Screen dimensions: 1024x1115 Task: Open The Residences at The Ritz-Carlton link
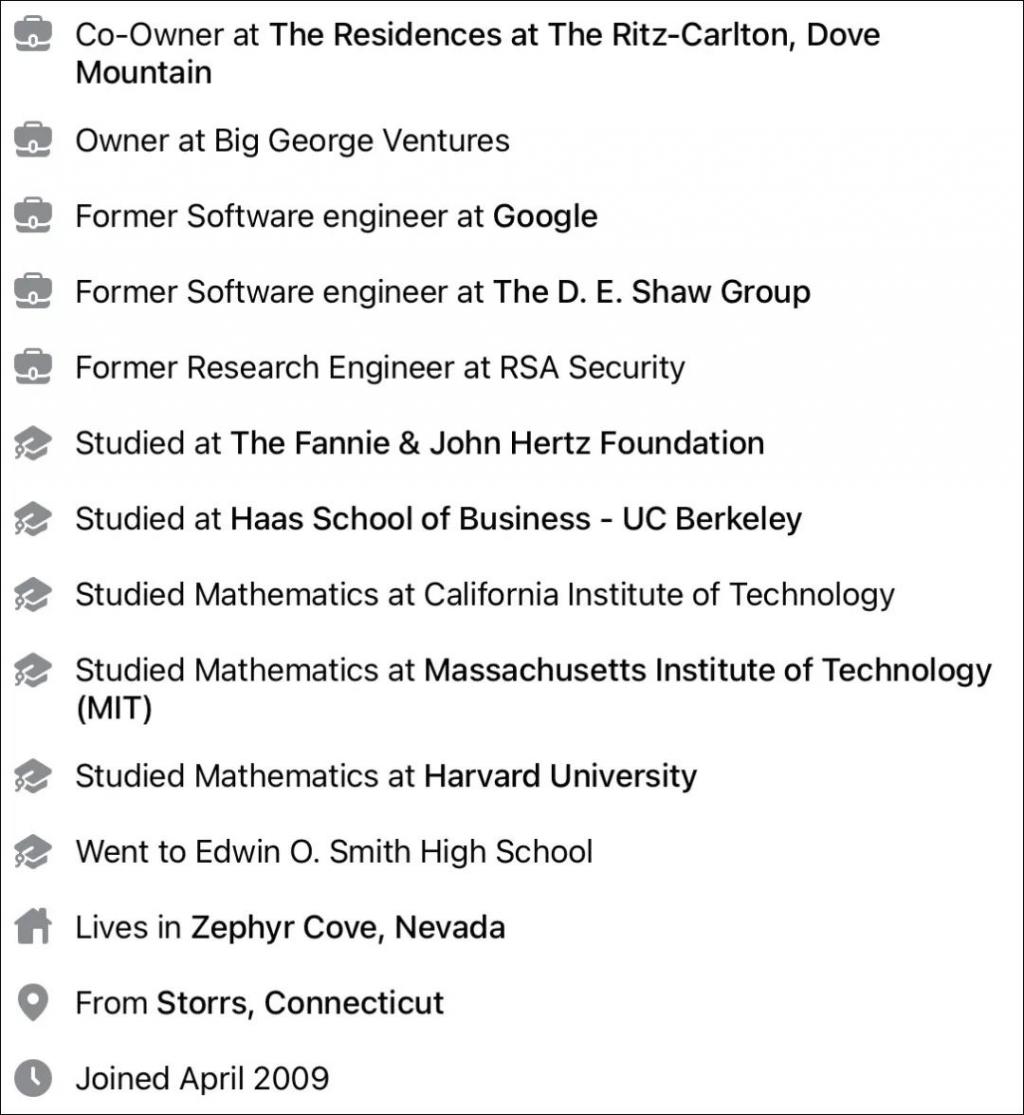pyautogui.click(x=478, y=53)
